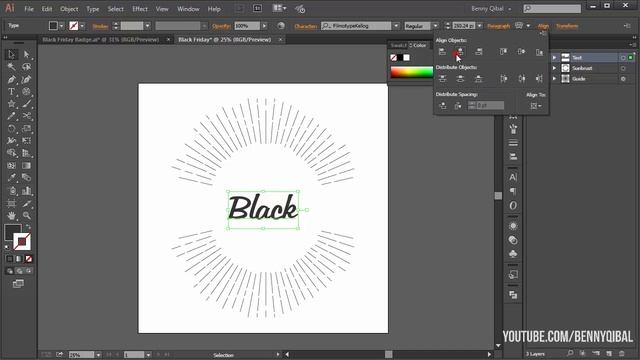Open Benny Qibal workspace dropdown
640x360 pixels.
(x=491, y=9)
